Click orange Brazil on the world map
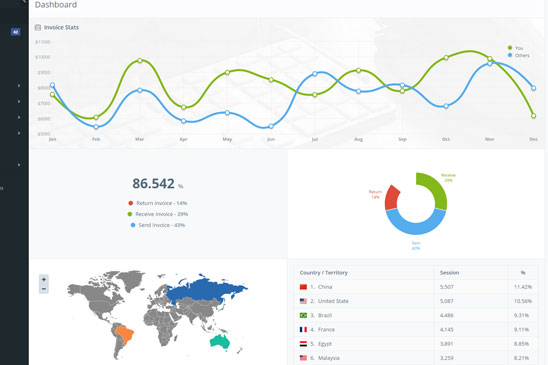 point(125,334)
